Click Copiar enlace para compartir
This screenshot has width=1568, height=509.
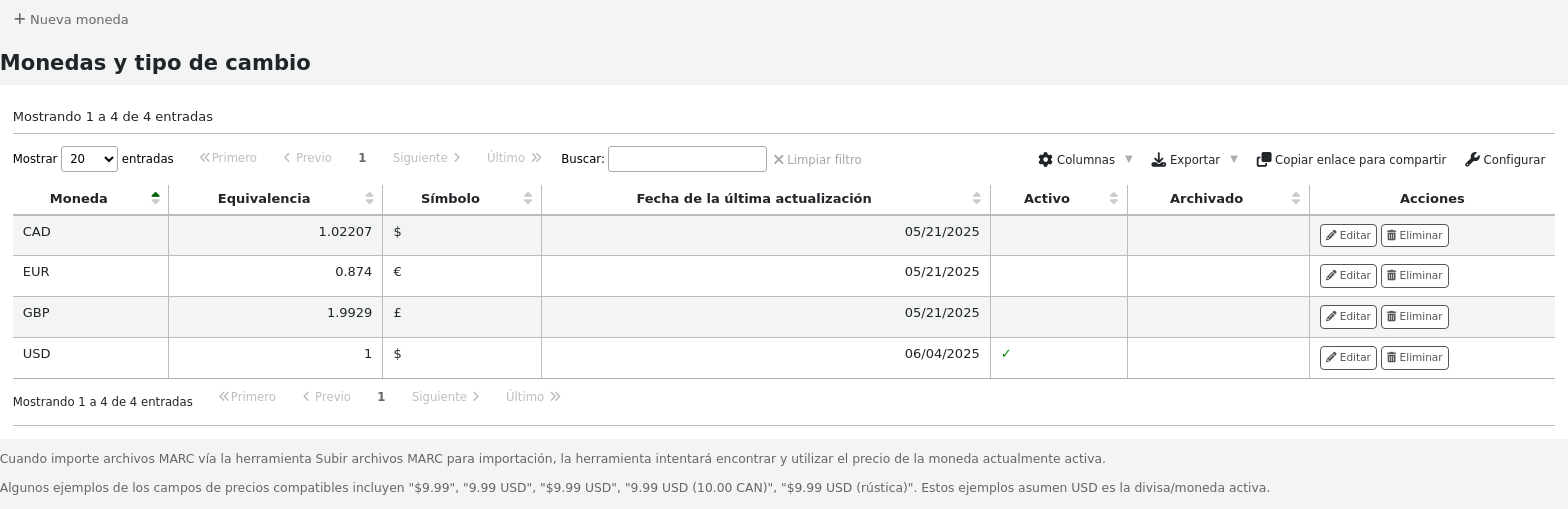point(1351,160)
